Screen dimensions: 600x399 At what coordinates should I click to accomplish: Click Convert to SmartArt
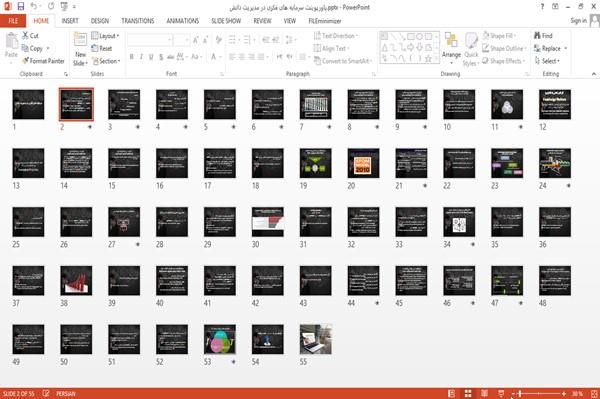click(343, 61)
